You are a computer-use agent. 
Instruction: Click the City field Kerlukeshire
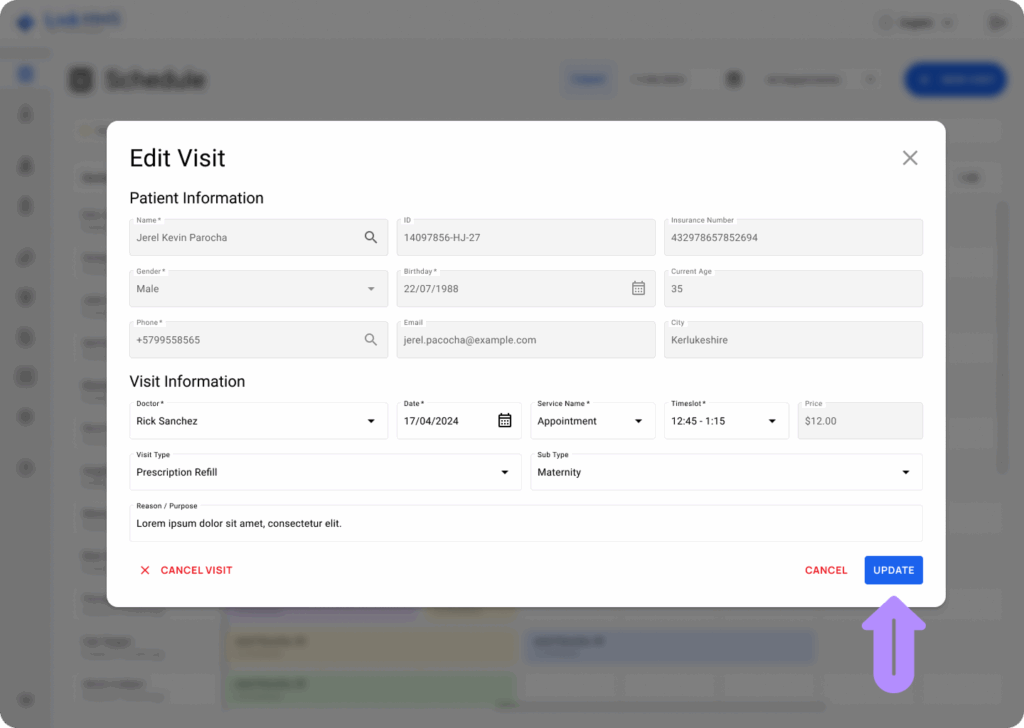[793, 340]
